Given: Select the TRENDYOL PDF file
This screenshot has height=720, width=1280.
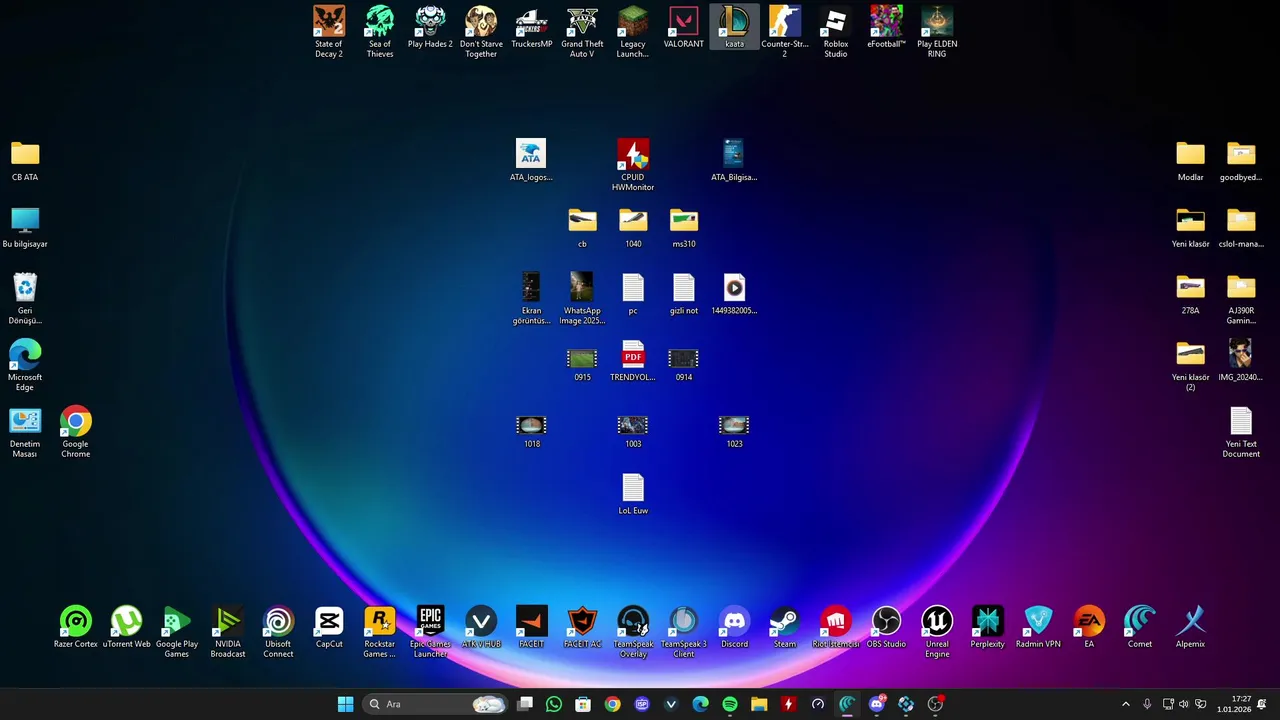Looking at the screenshot, I should click(633, 361).
